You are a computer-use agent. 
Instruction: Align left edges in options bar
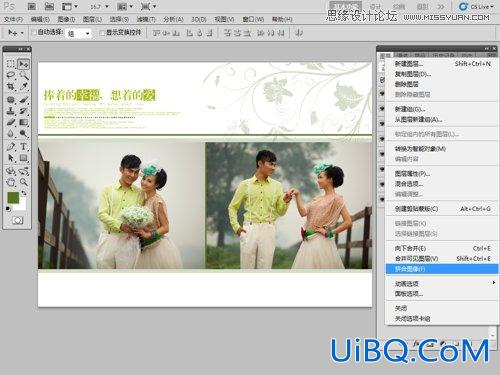tap(189, 33)
